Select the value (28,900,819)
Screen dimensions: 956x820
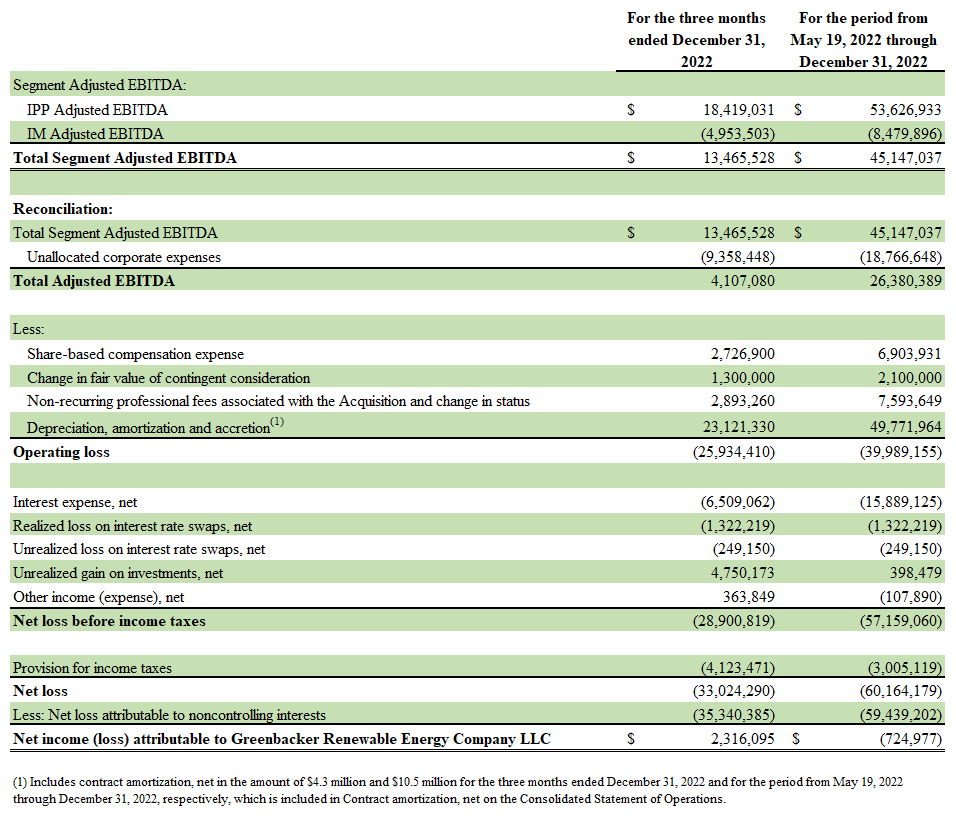click(734, 621)
